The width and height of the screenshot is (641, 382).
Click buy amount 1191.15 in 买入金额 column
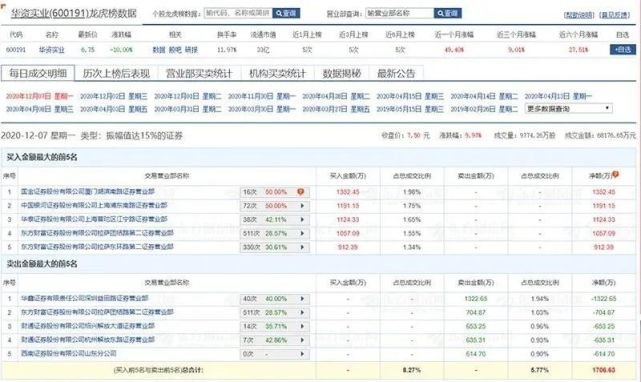point(348,206)
